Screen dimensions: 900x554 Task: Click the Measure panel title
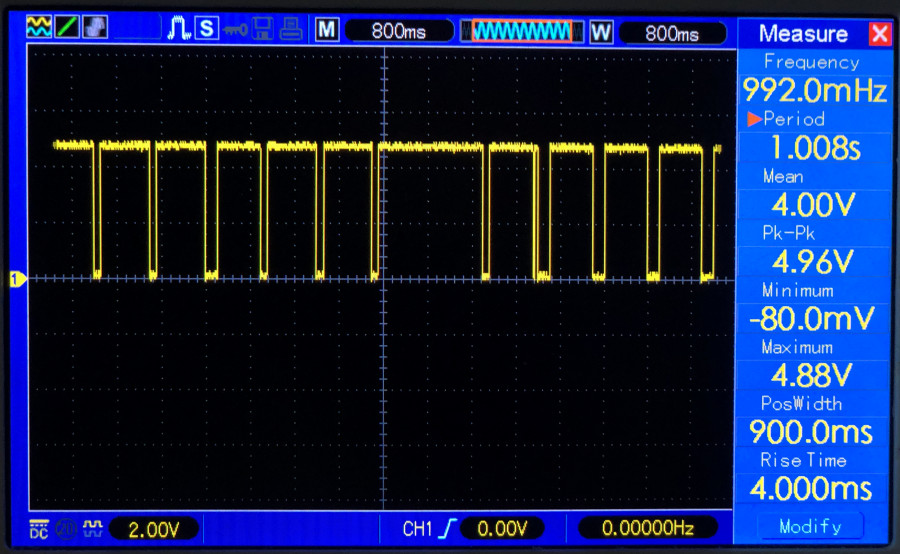[x=803, y=33]
